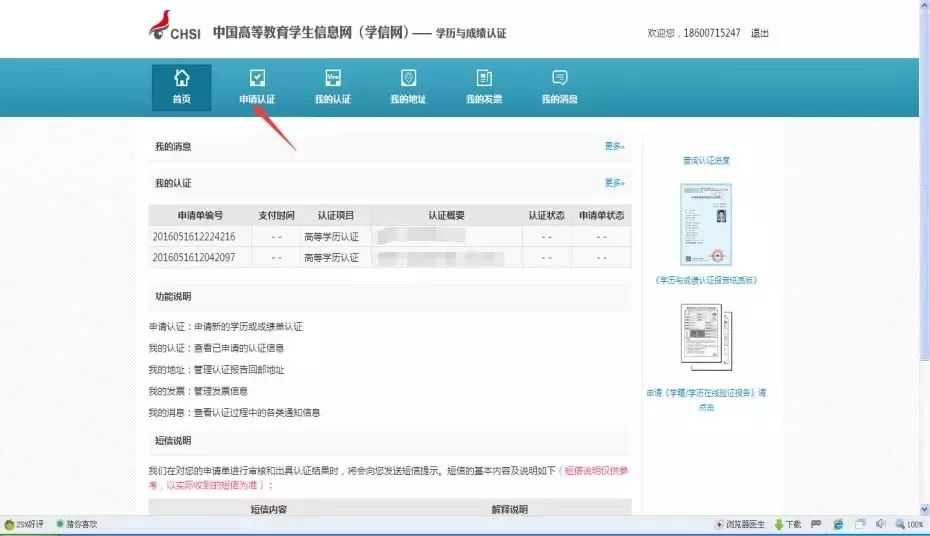Open 浏览器医生 in status bar
The height and width of the screenshot is (536, 930).
pos(740,524)
